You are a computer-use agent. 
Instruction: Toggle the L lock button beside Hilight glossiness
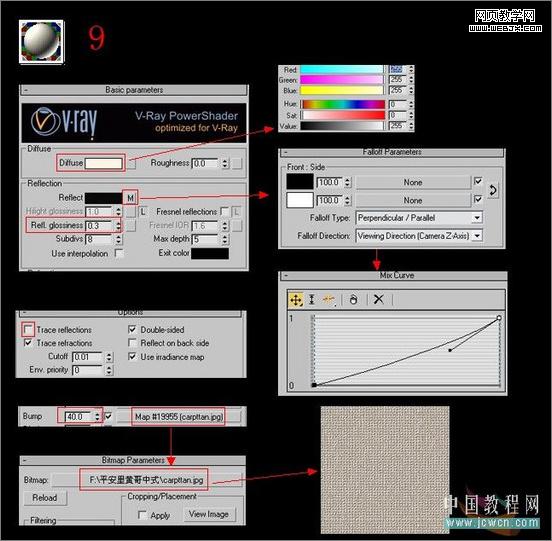pos(143,212)
